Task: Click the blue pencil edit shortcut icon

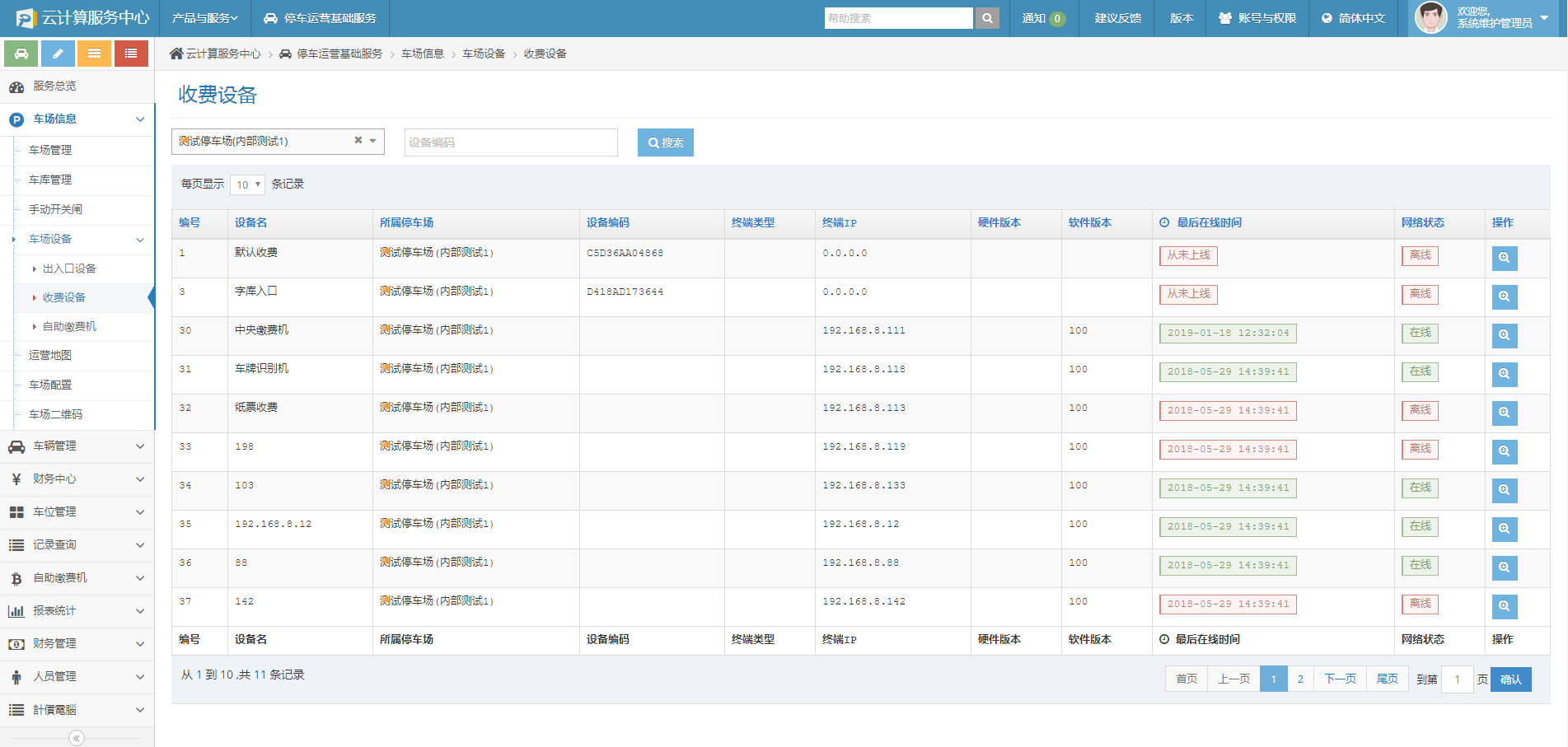Action: click(58, 54)
